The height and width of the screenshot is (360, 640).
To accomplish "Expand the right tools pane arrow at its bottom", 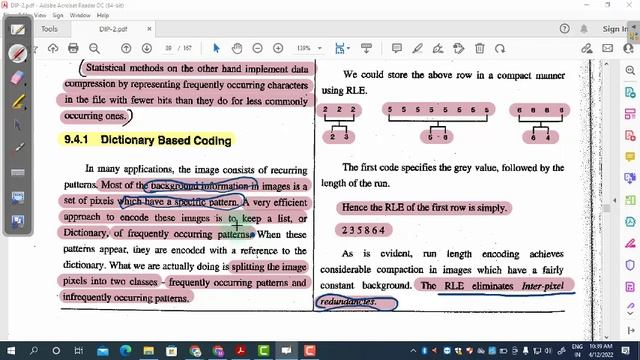I will [x=631, y=330].
